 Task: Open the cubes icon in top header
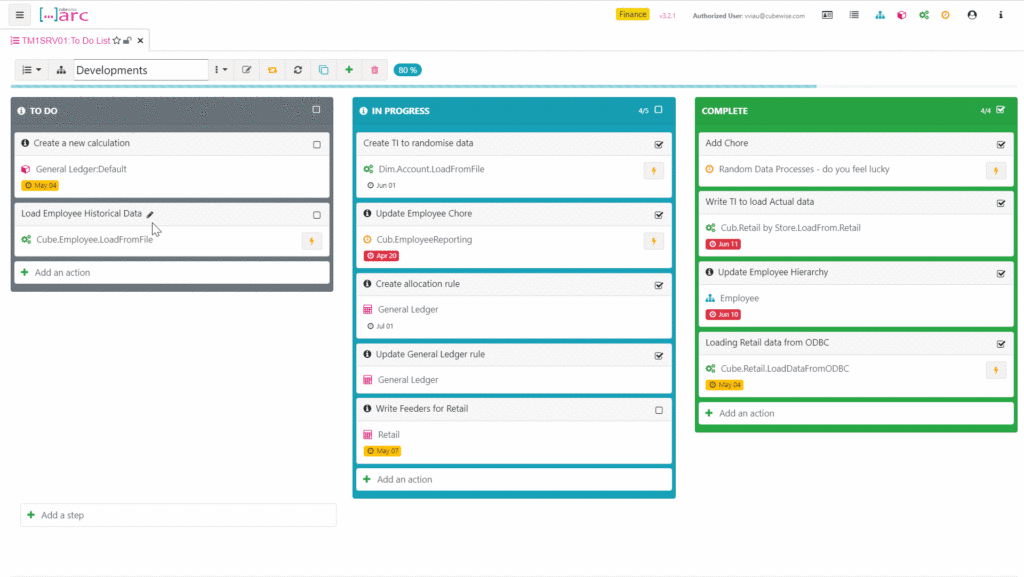pyautogui.click(x=901, y=15)
